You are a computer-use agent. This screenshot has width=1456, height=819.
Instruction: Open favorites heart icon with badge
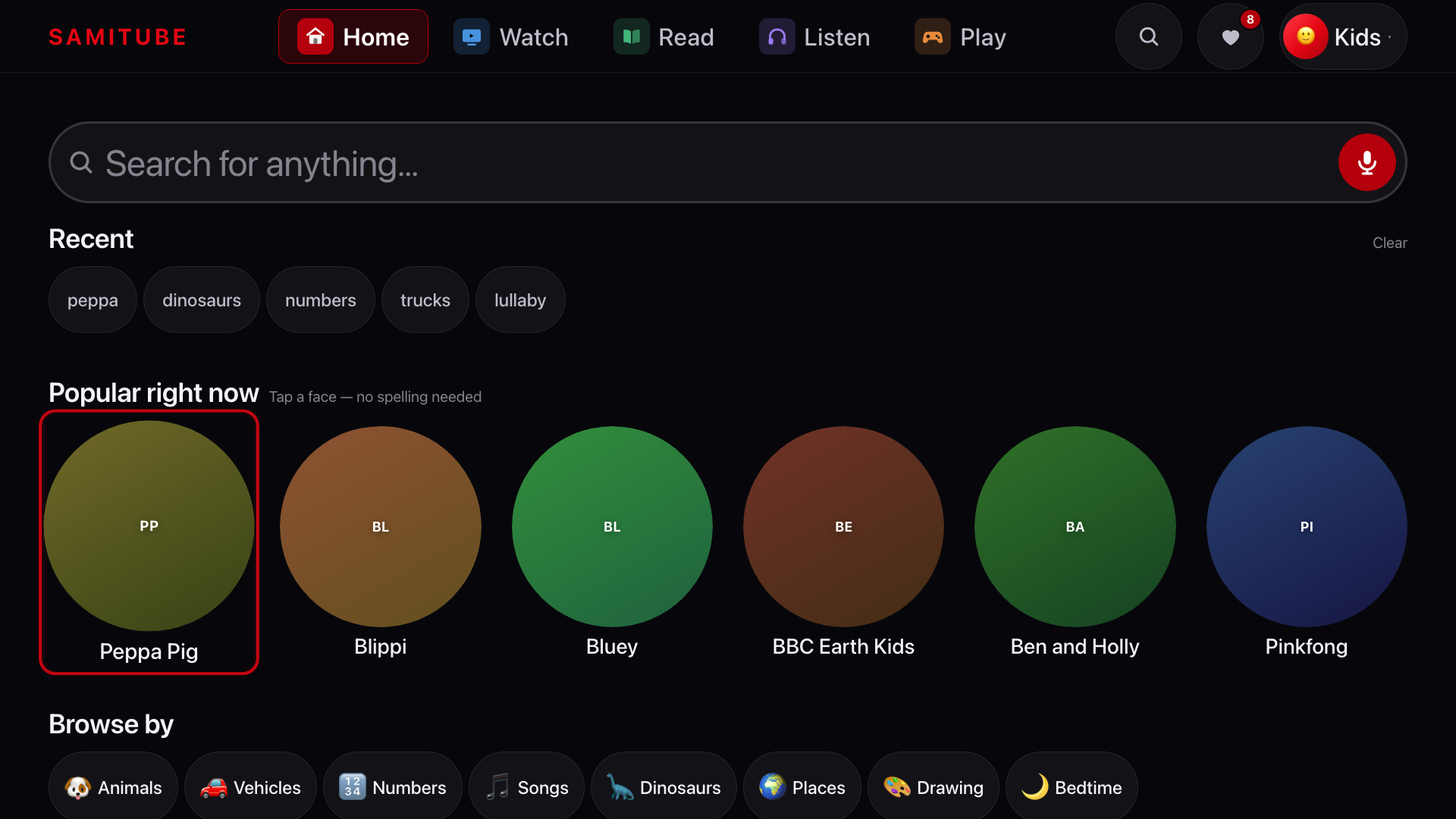(1231, 36)
